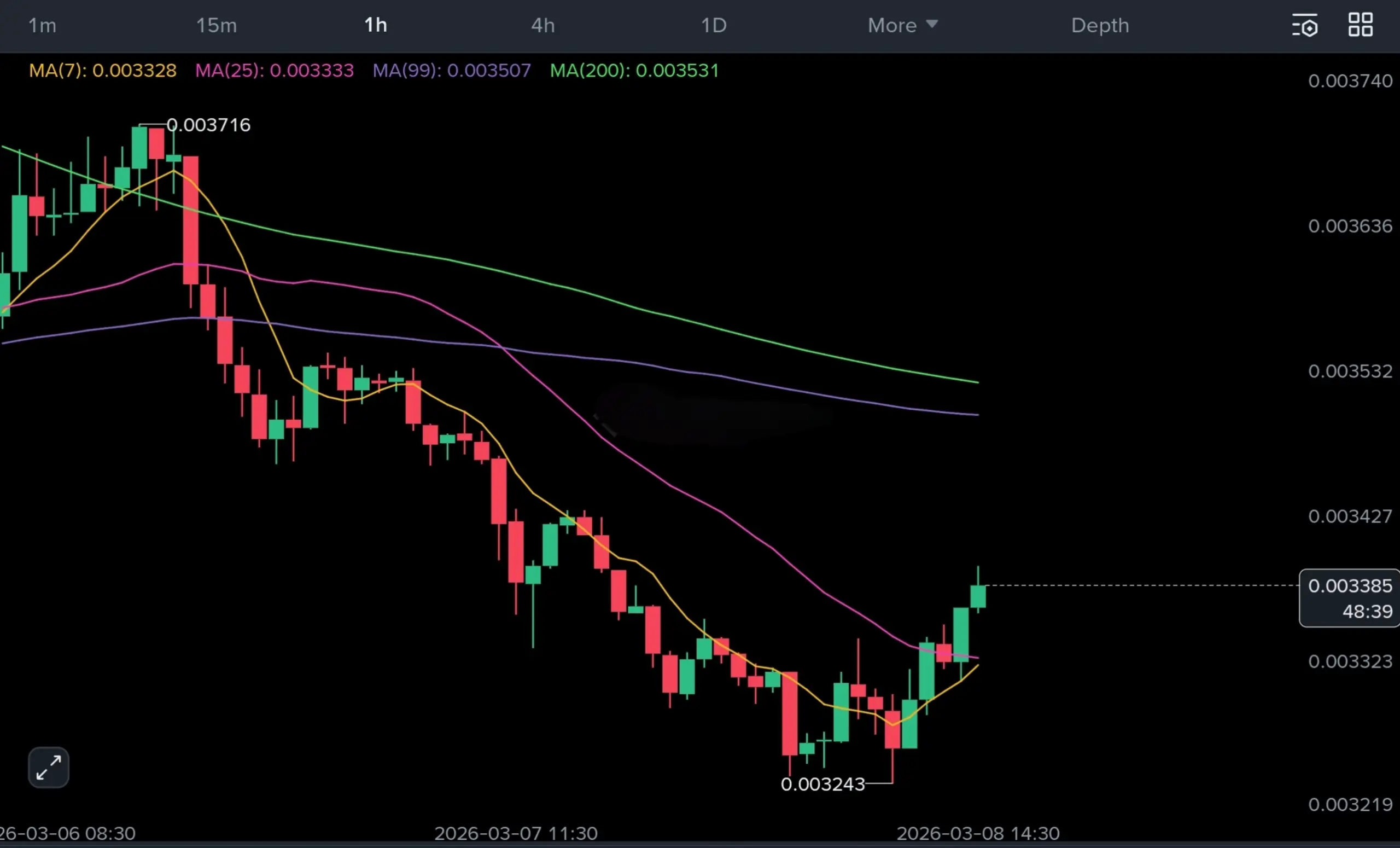This screenshot has height=848, width=1400.
Task: Click the 0.003243 low price marker
Action: click(x=822, y=785)
